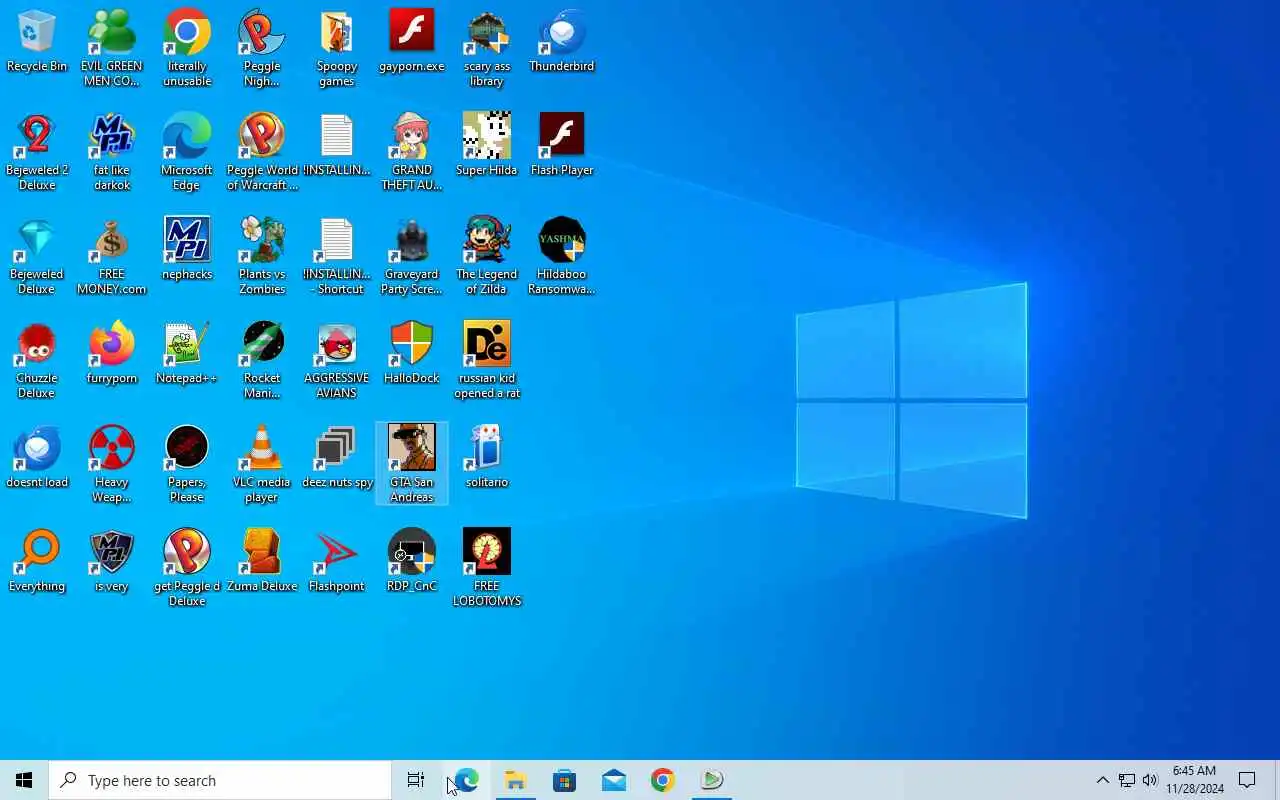Image resolution: width=1280 pixels, height=800 pixels.
Task: Select the Firefox shortcut labeled furryporn
Action: (112, 354)
